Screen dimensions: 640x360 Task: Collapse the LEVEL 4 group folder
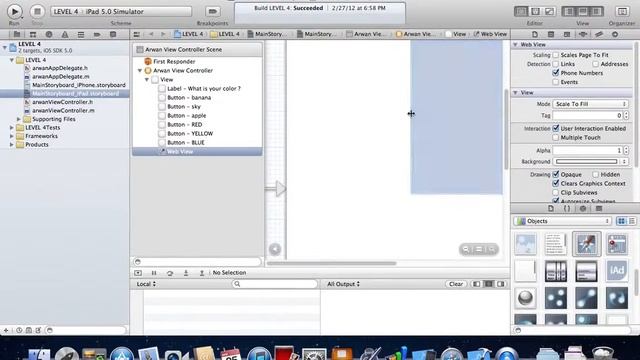11,60
